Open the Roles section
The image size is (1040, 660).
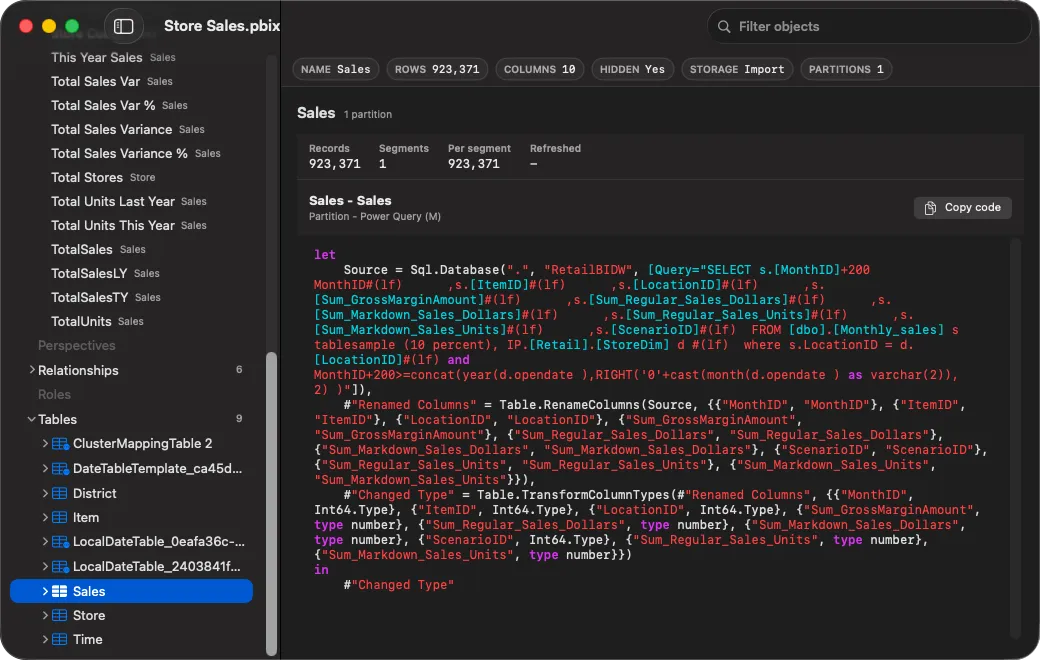tap(54, 395)
